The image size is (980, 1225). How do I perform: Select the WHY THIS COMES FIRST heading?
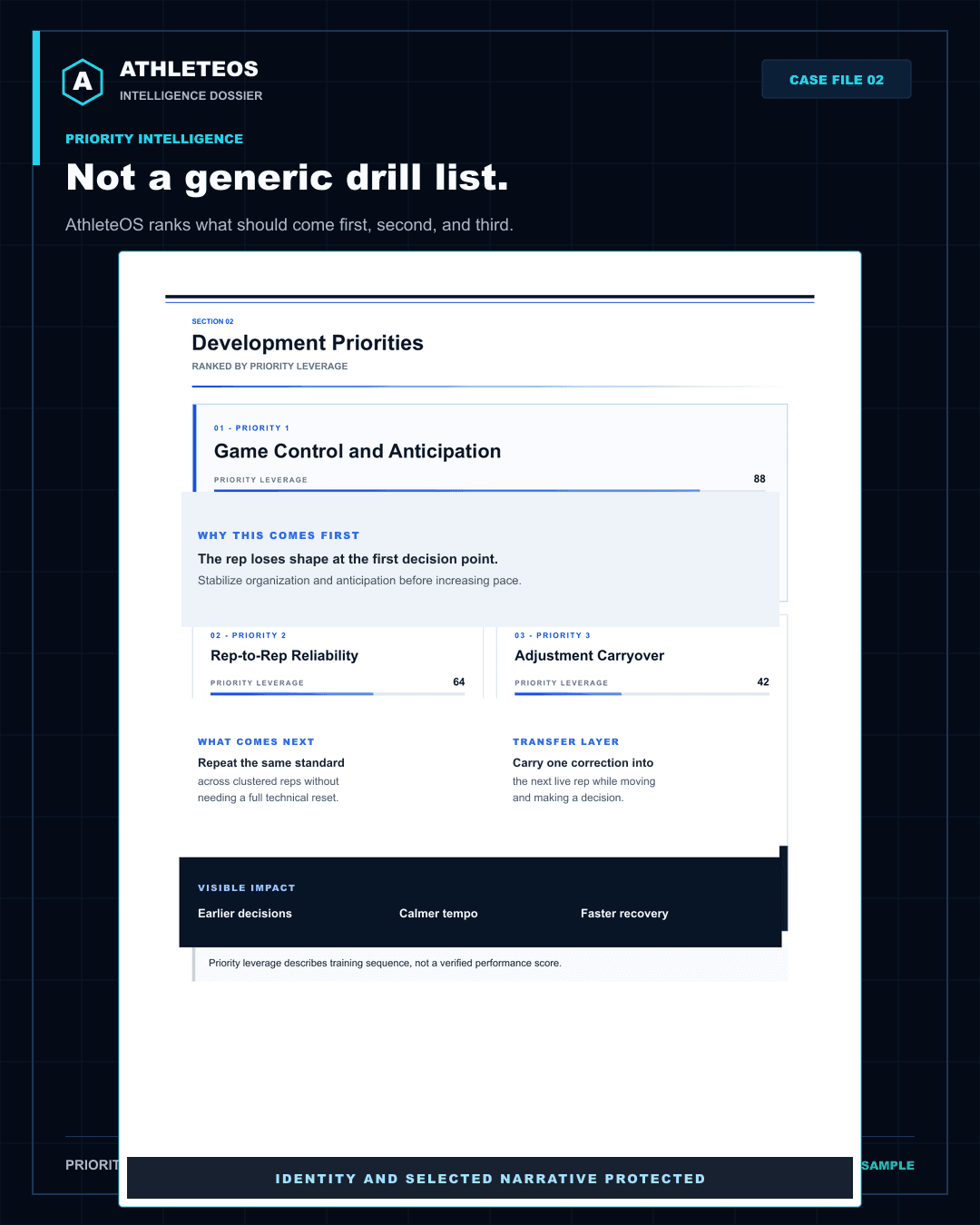point(279,535)
